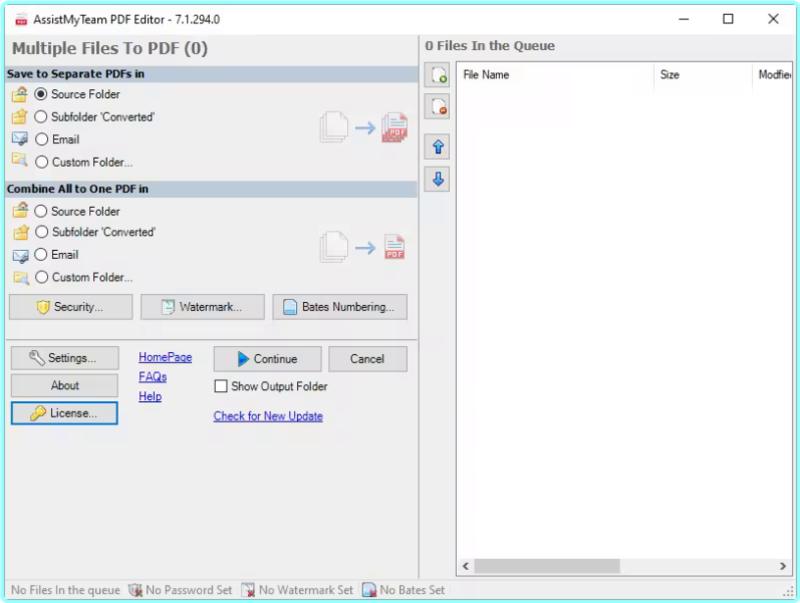The image size is (800, 603).
Task: Click 'No Files In the queue' status text
Action: [x=66, y=590]
